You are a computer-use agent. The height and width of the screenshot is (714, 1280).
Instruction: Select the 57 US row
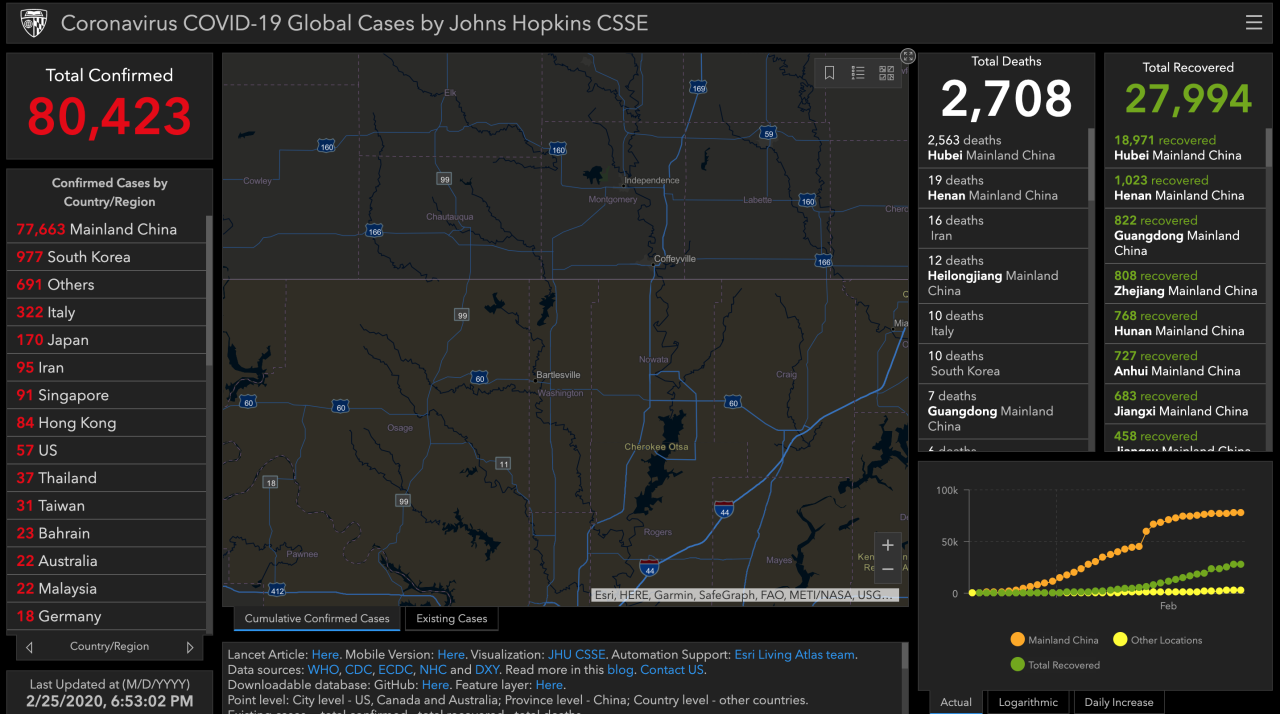pyautogui.click(x=106, y=451)
